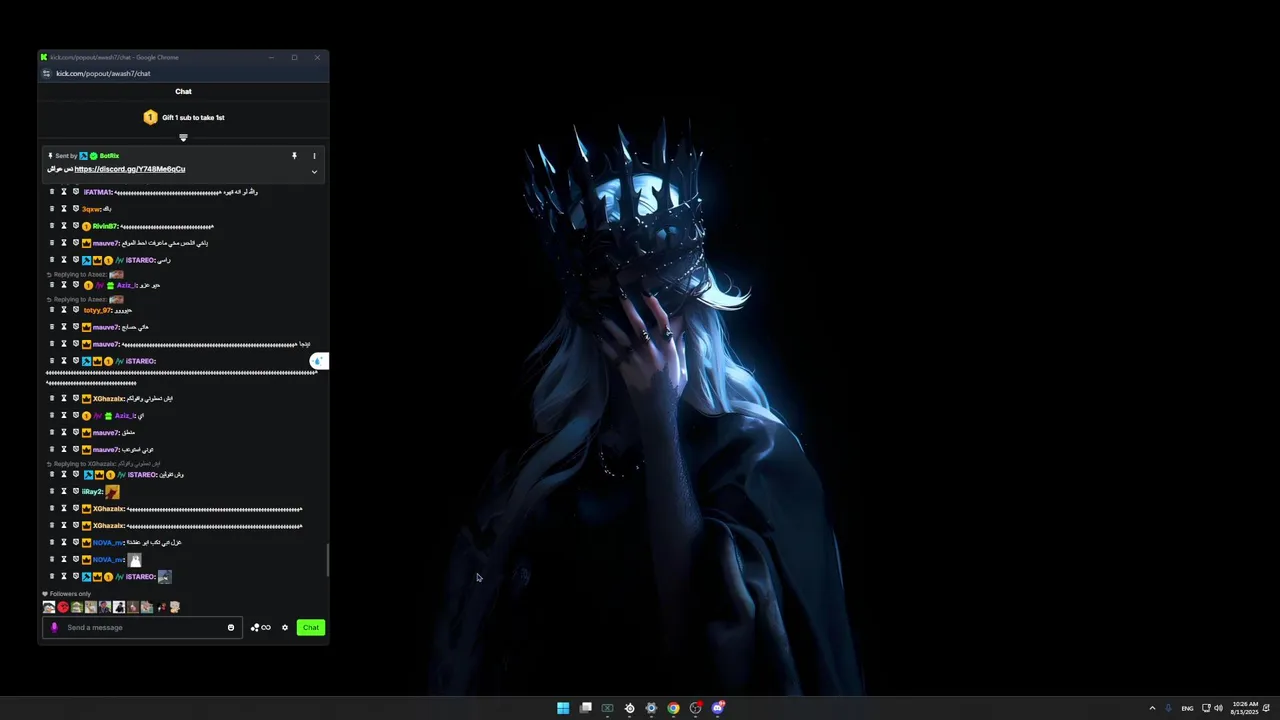Switch ENG input language in tray
Image resolution: width=1280 pixels, height=720 pixels.
[x=1187, y=708]
